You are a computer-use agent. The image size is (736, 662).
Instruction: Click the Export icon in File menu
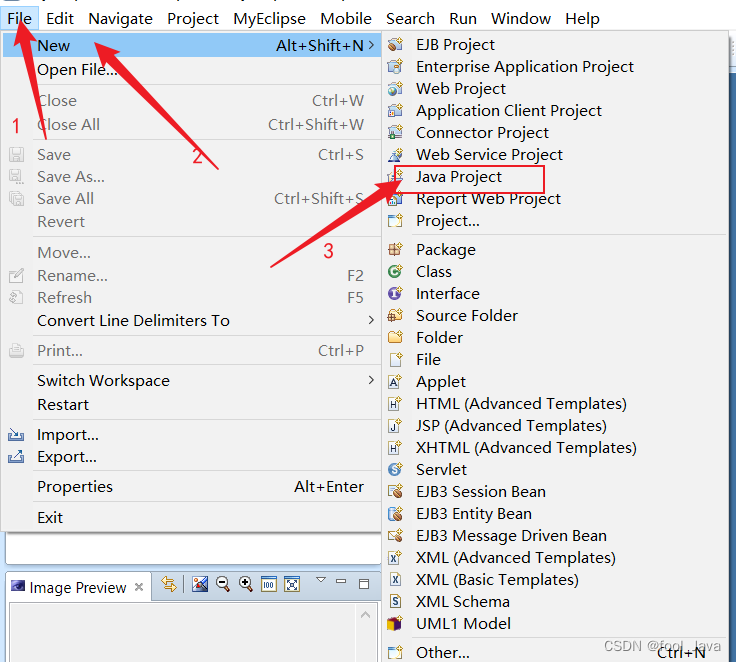point(16,456)
